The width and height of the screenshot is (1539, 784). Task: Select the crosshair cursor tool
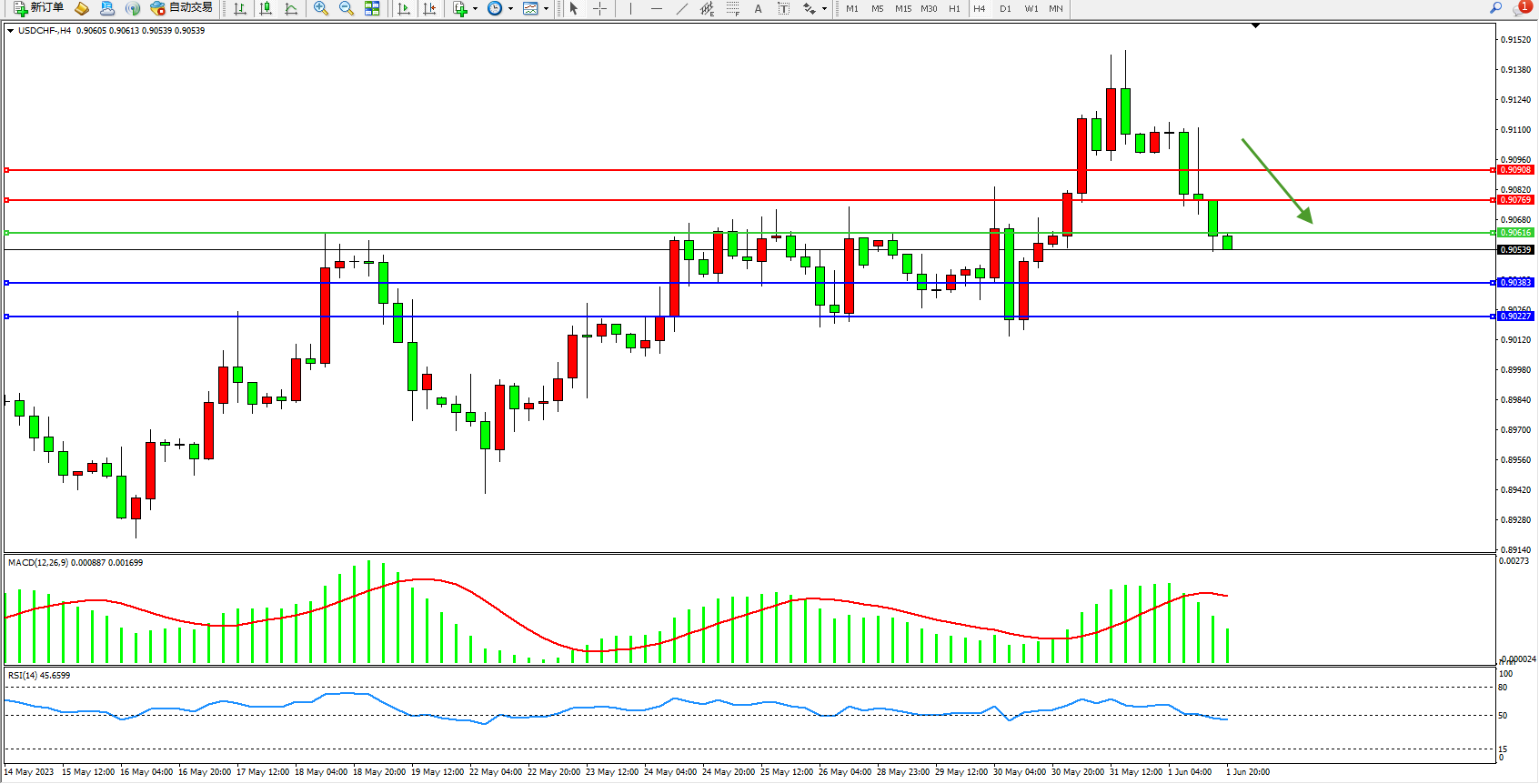click(599, 9)
